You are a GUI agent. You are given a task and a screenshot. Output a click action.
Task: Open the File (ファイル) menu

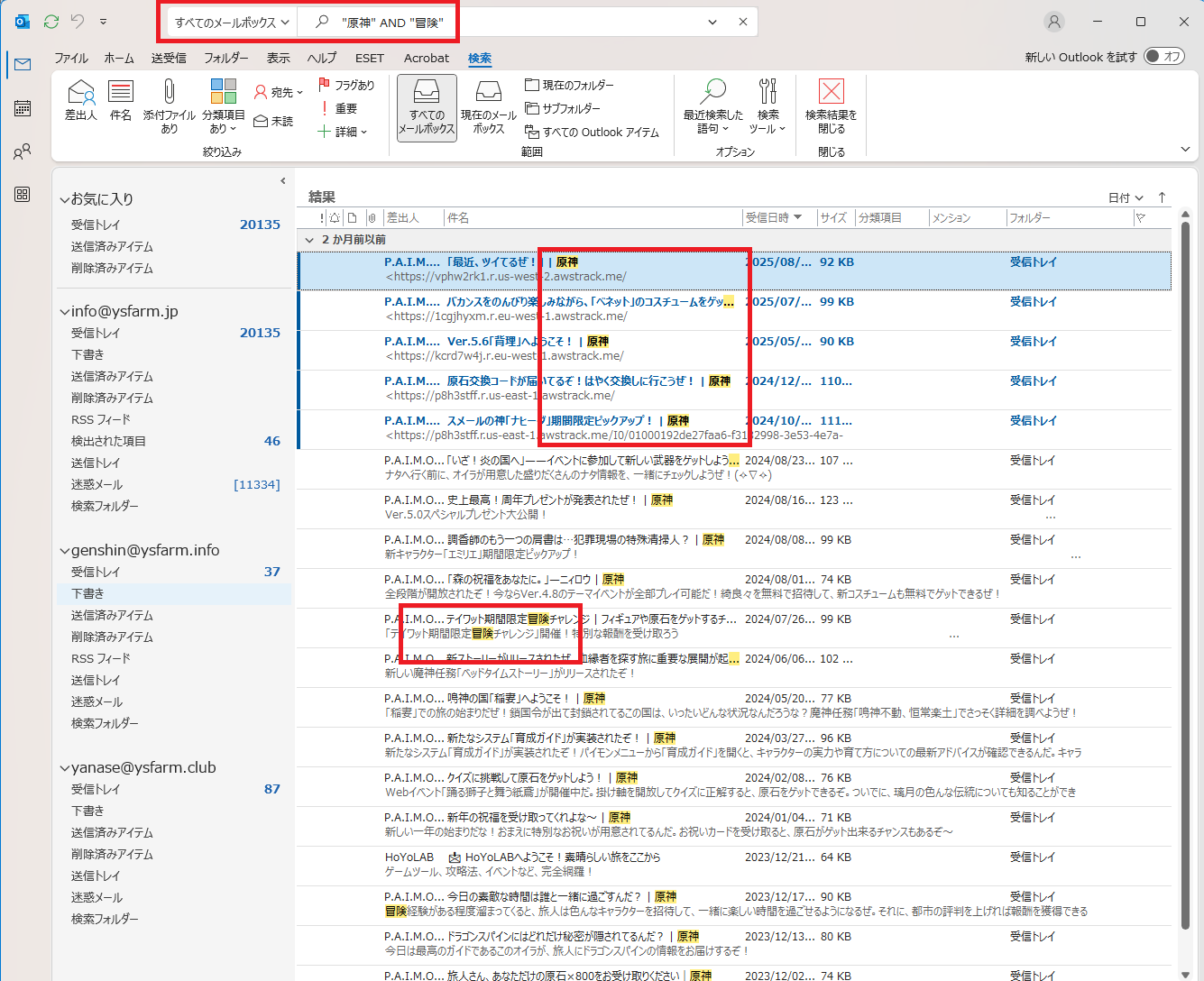tap(71, 58)
